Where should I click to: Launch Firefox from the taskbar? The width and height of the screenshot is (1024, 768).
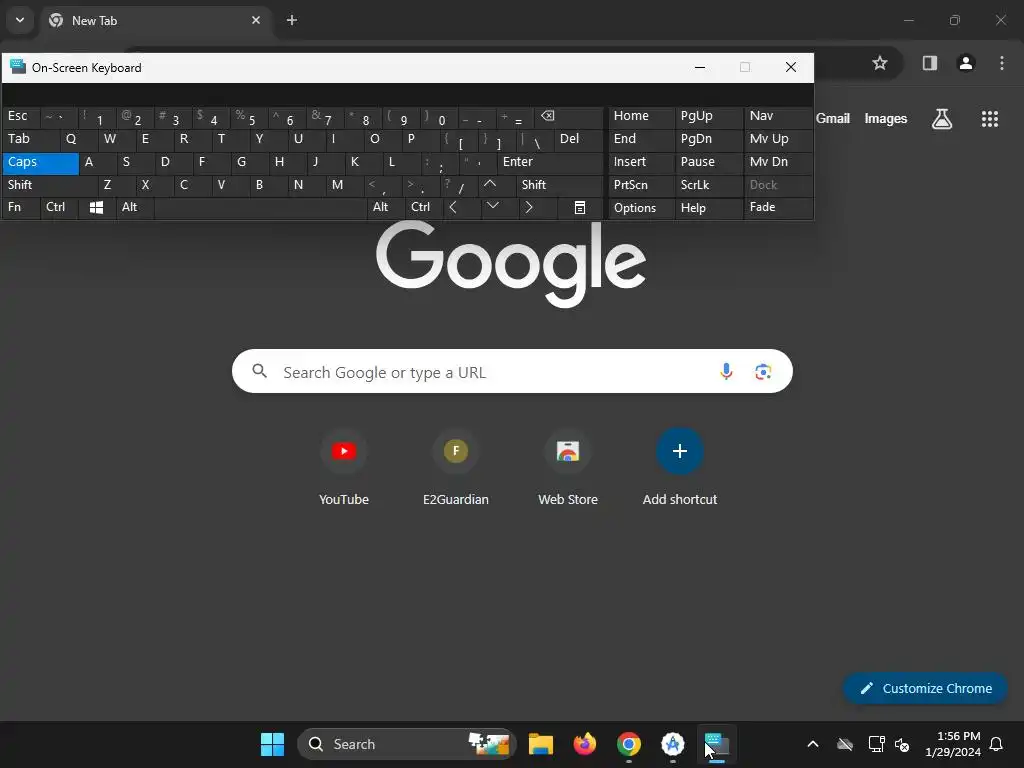pos(584,744)
